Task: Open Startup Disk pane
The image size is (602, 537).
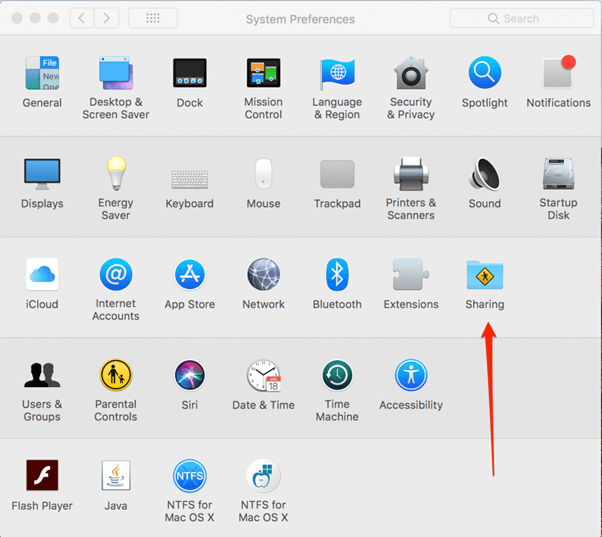Action: coord(559,174)
